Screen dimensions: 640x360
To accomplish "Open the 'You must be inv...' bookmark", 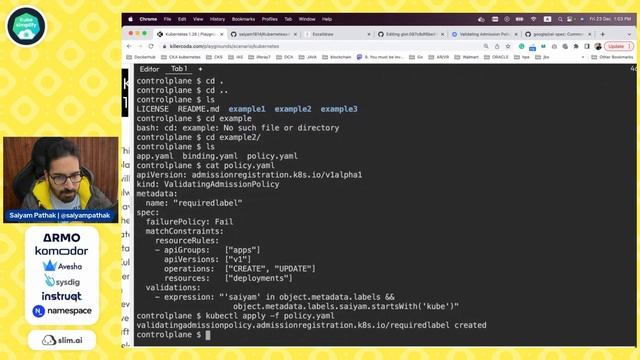I will point(380,57).
